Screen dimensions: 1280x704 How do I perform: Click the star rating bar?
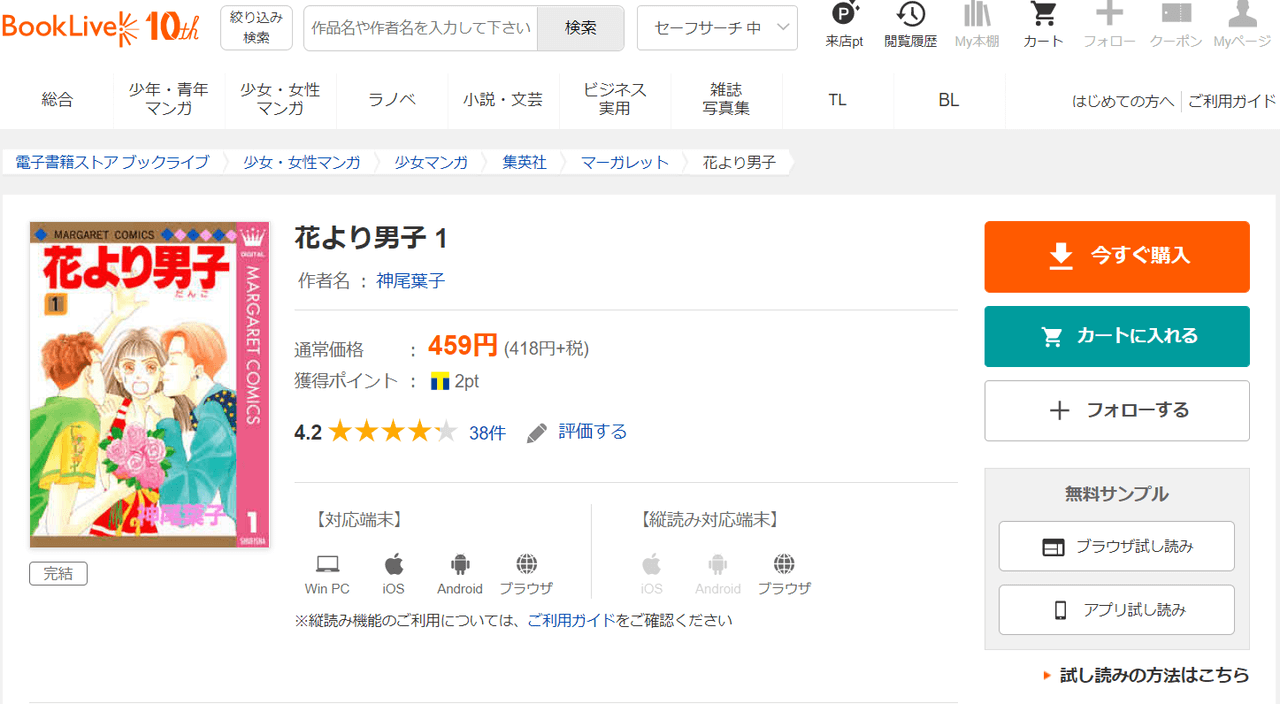click(392, 432)
